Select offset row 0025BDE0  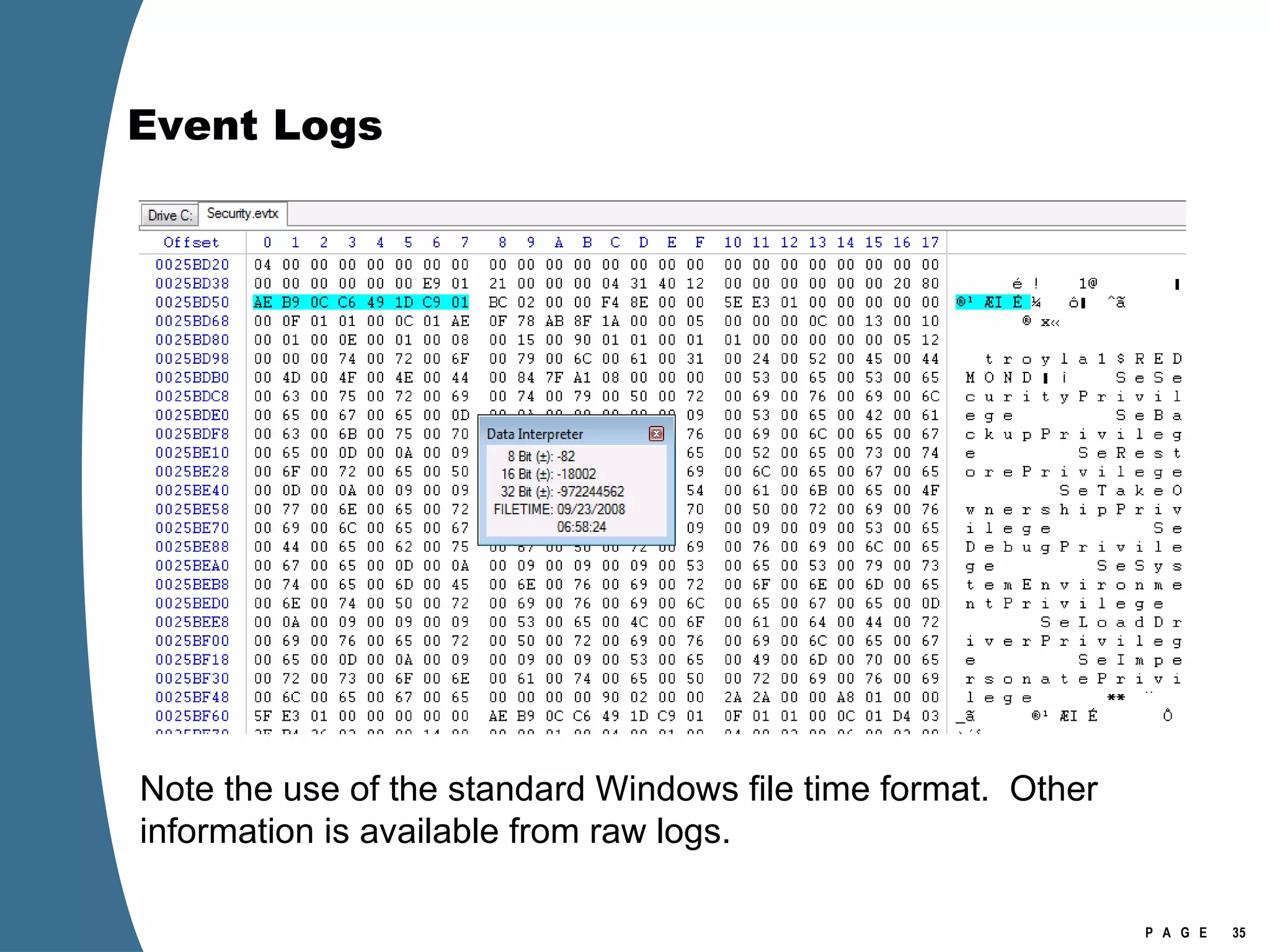(192, 415)
